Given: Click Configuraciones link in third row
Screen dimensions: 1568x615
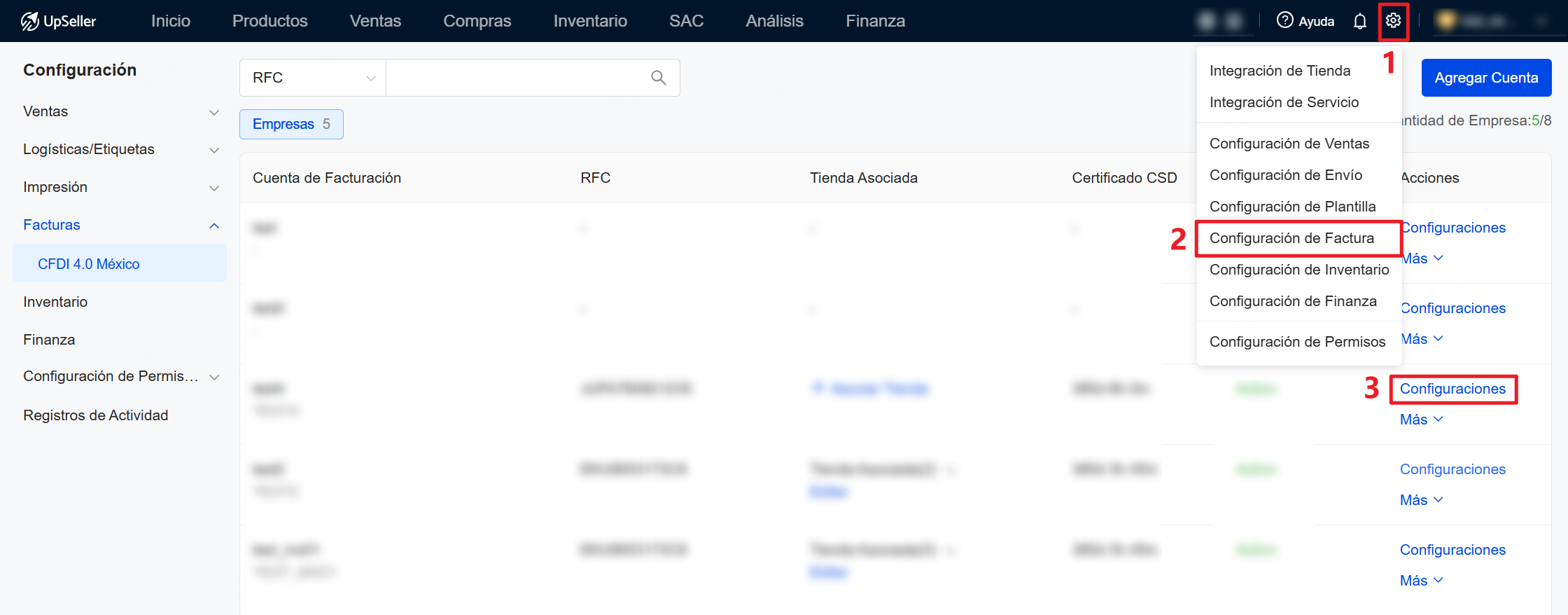Looking at the screenshot, I should click(x=1452, y=389).
